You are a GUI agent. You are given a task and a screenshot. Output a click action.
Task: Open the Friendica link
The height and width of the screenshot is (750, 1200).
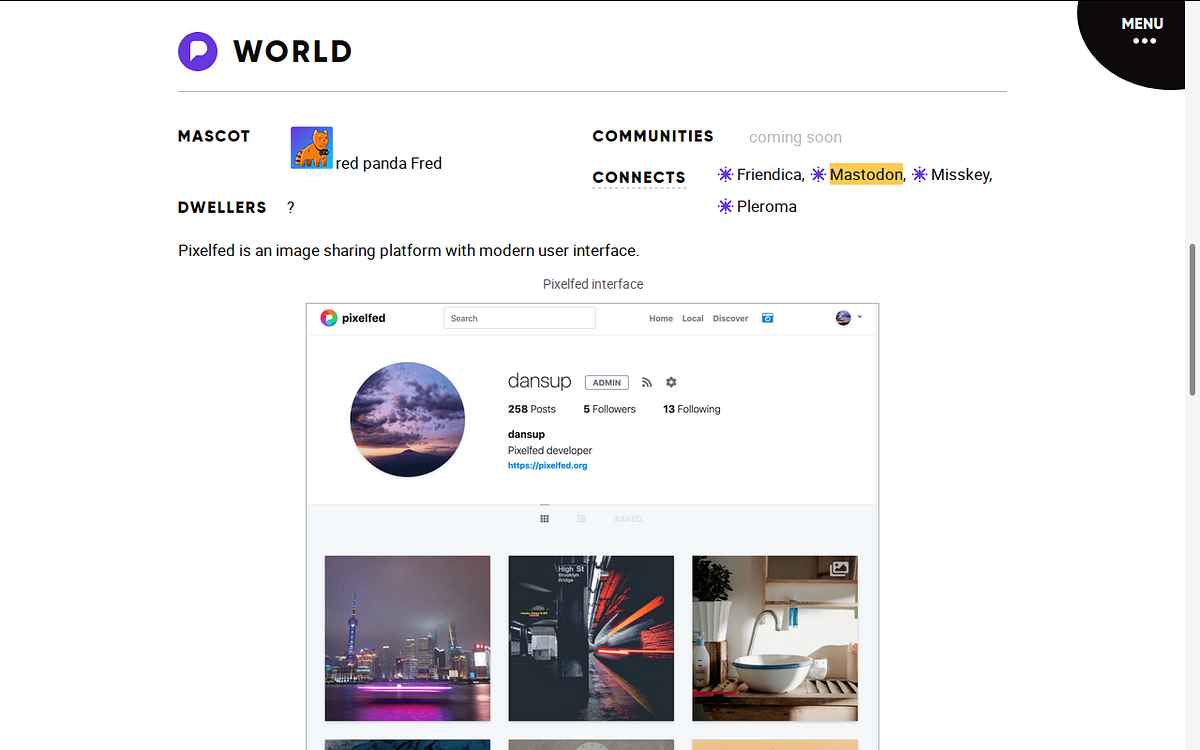coord(769,175)
